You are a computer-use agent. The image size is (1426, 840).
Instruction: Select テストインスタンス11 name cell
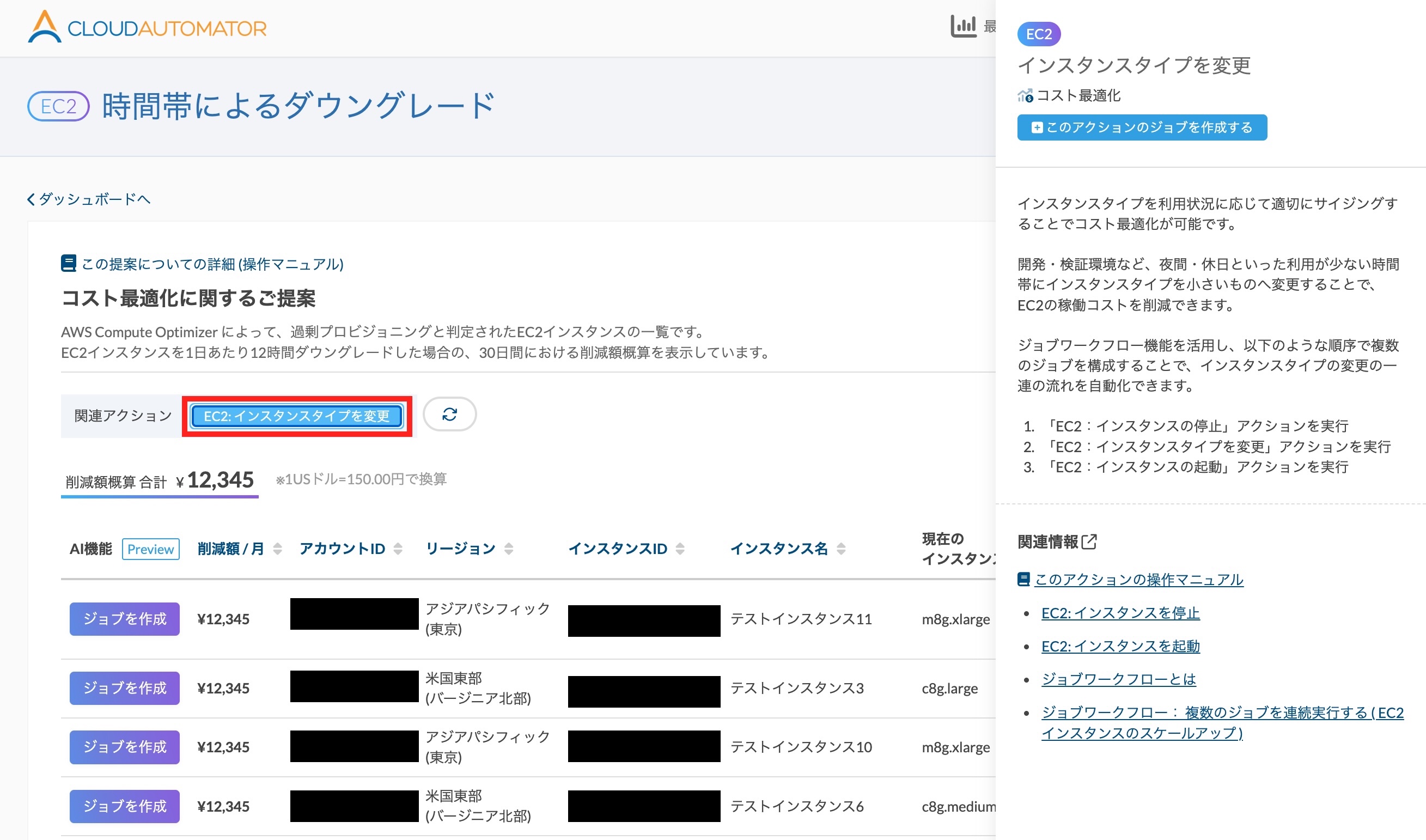tap(801, 619)
